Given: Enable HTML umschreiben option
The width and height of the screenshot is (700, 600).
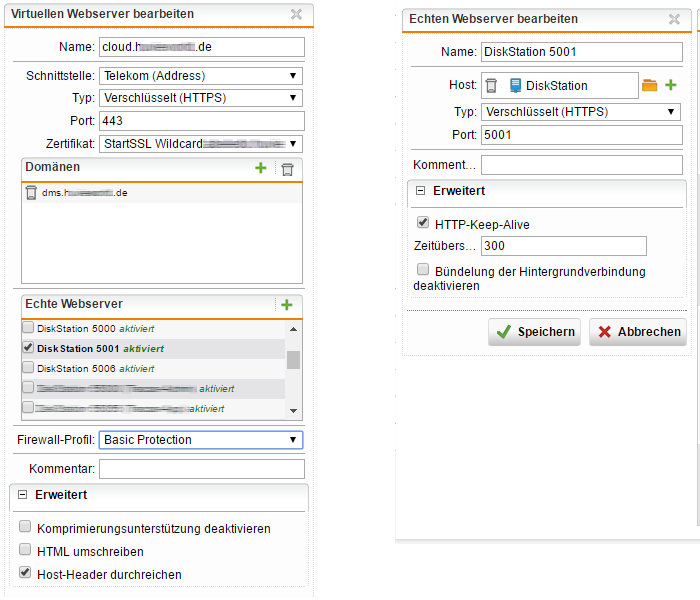Looking at the screenshot, I should 25,550.
